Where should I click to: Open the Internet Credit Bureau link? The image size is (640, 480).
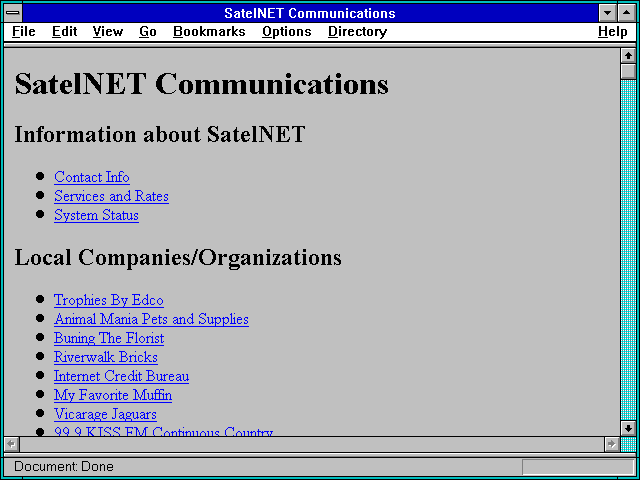click(121, 376)
